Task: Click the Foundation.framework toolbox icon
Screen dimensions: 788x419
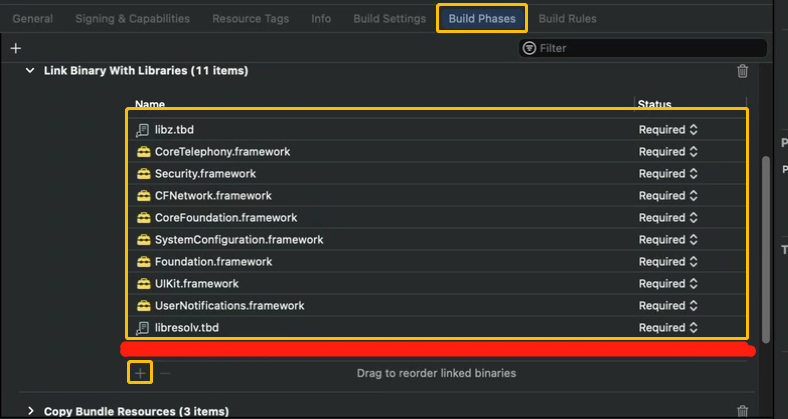Action: [144, 262]
